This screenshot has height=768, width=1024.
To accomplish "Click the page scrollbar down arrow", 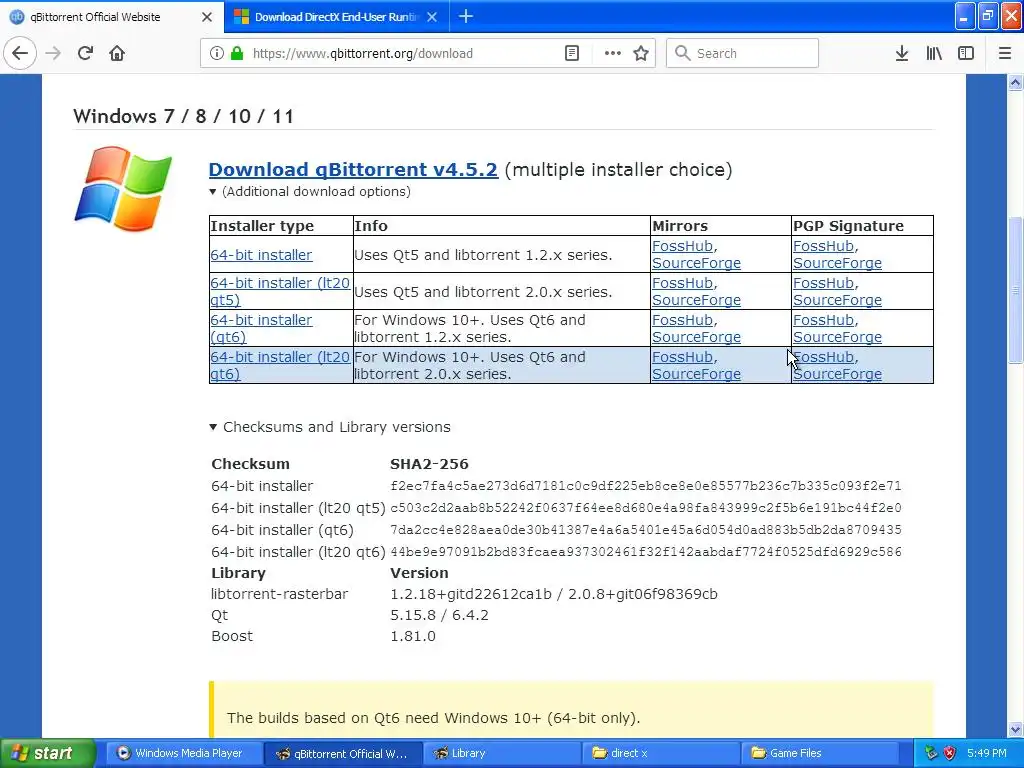I will 1015,729.
